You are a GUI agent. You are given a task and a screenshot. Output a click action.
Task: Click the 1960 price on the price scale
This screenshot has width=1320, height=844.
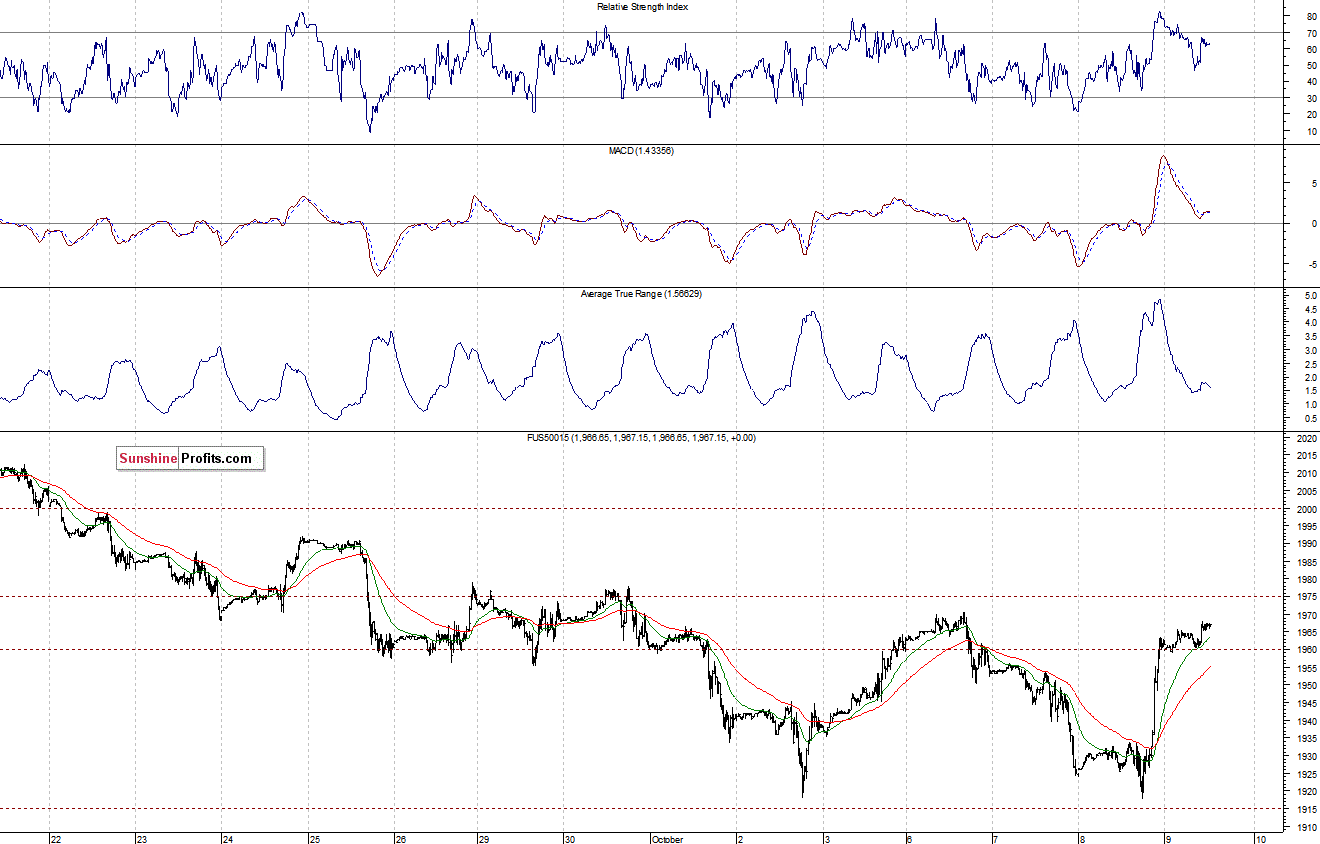[1307, 650]
